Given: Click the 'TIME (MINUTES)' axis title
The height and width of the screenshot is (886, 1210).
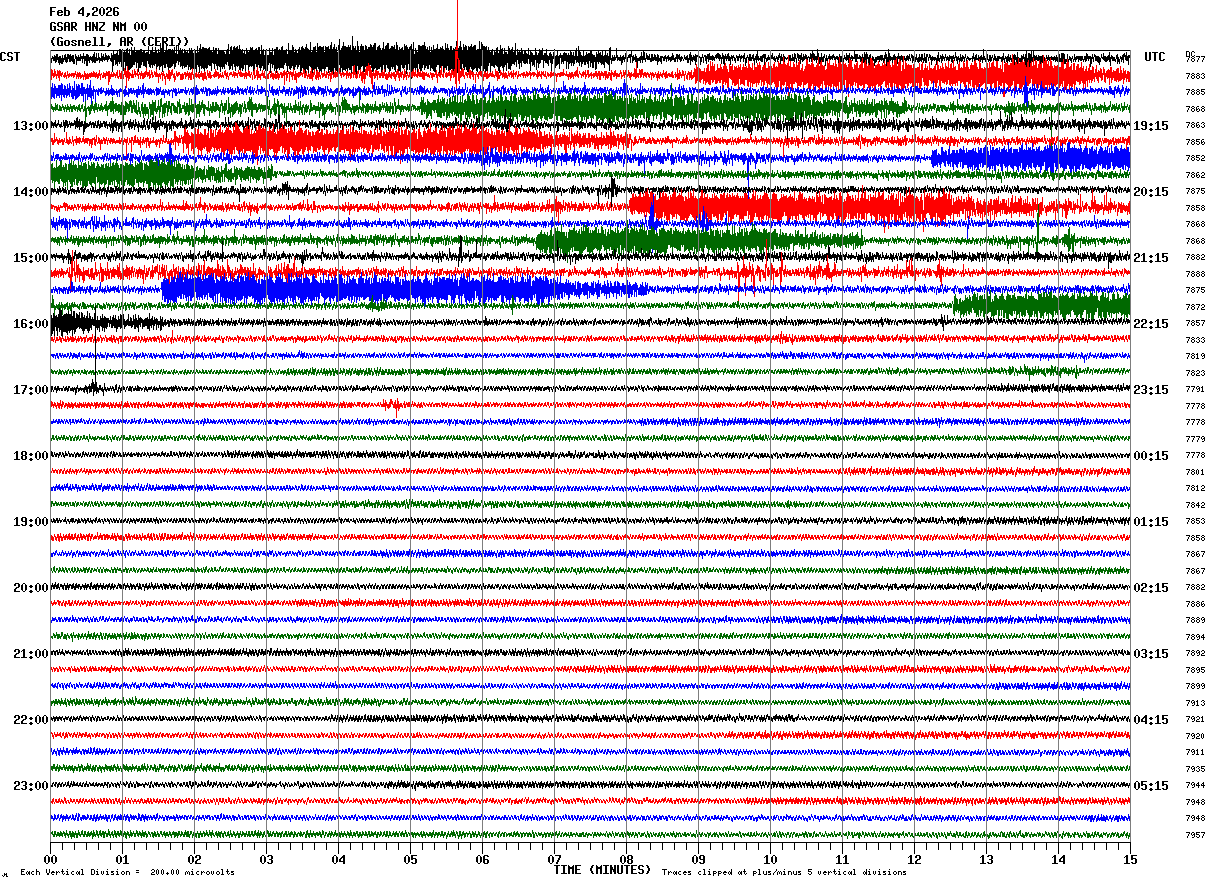Looking at the screenshot, I should coord(602,870).
